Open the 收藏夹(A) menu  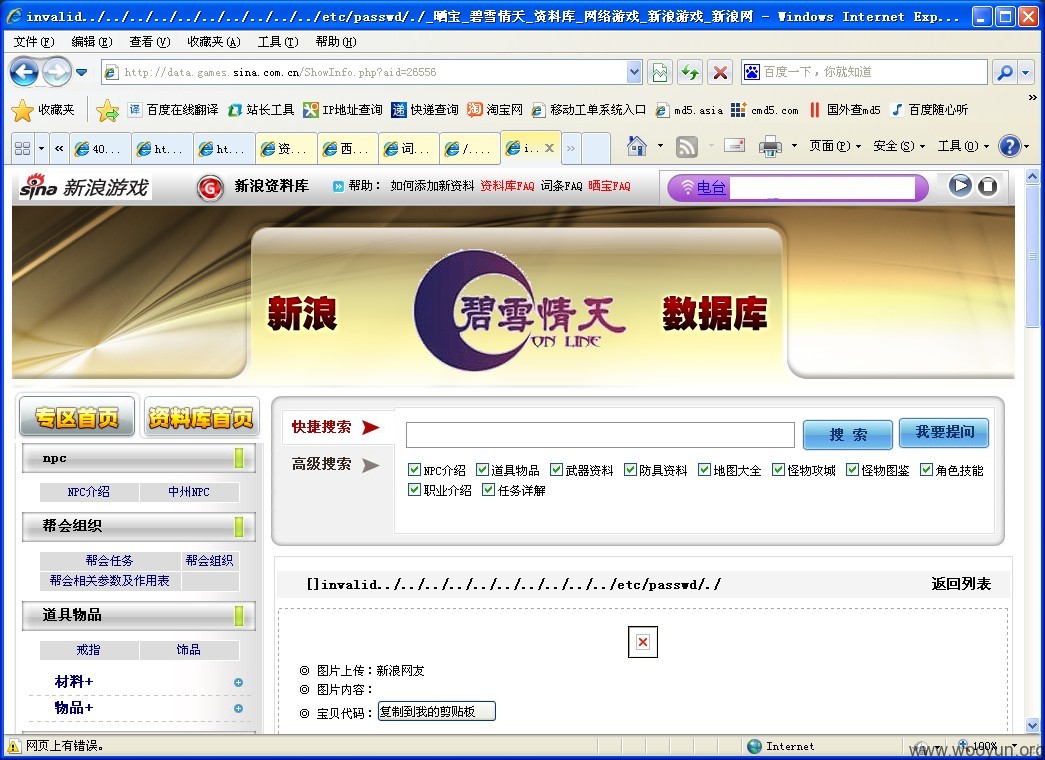tap(213, 42)
